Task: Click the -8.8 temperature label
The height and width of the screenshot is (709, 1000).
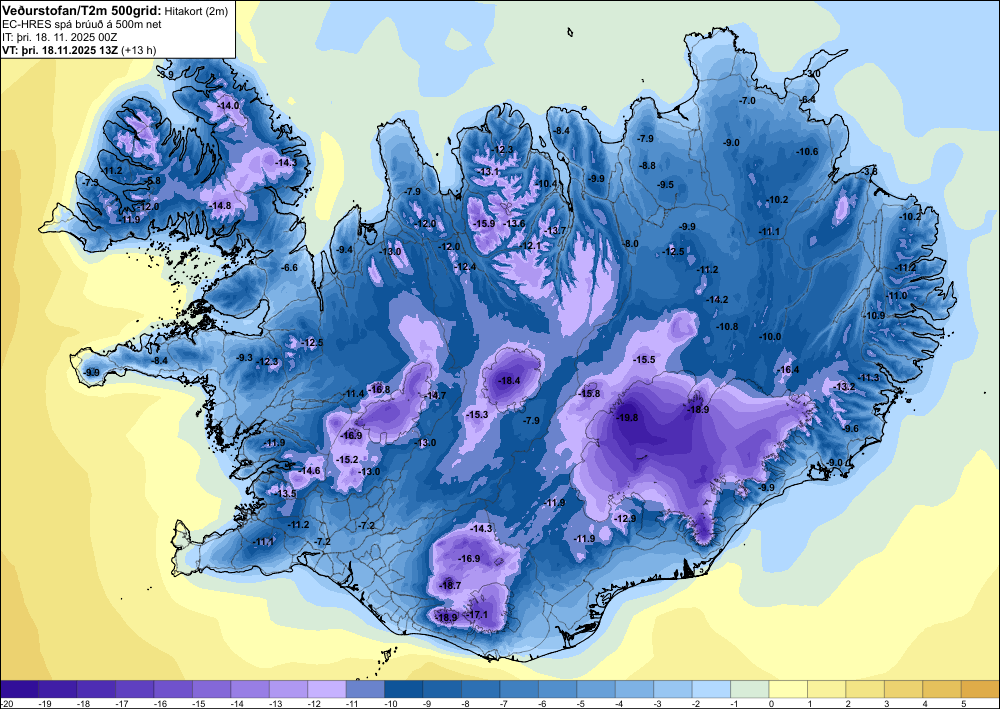Action: tap(647, 165)
